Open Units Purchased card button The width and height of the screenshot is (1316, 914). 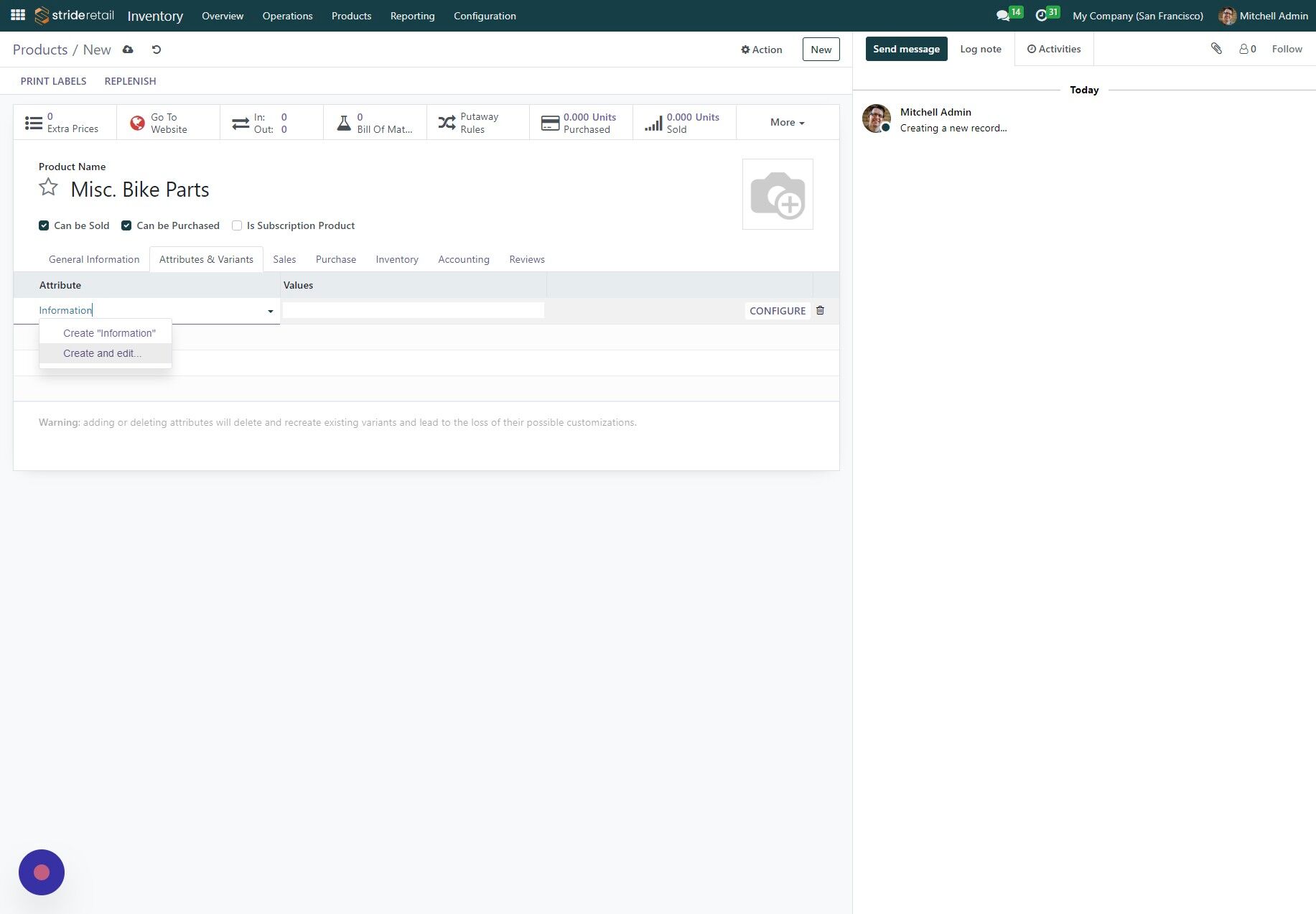pyautogui.click(x=581, y=123)
